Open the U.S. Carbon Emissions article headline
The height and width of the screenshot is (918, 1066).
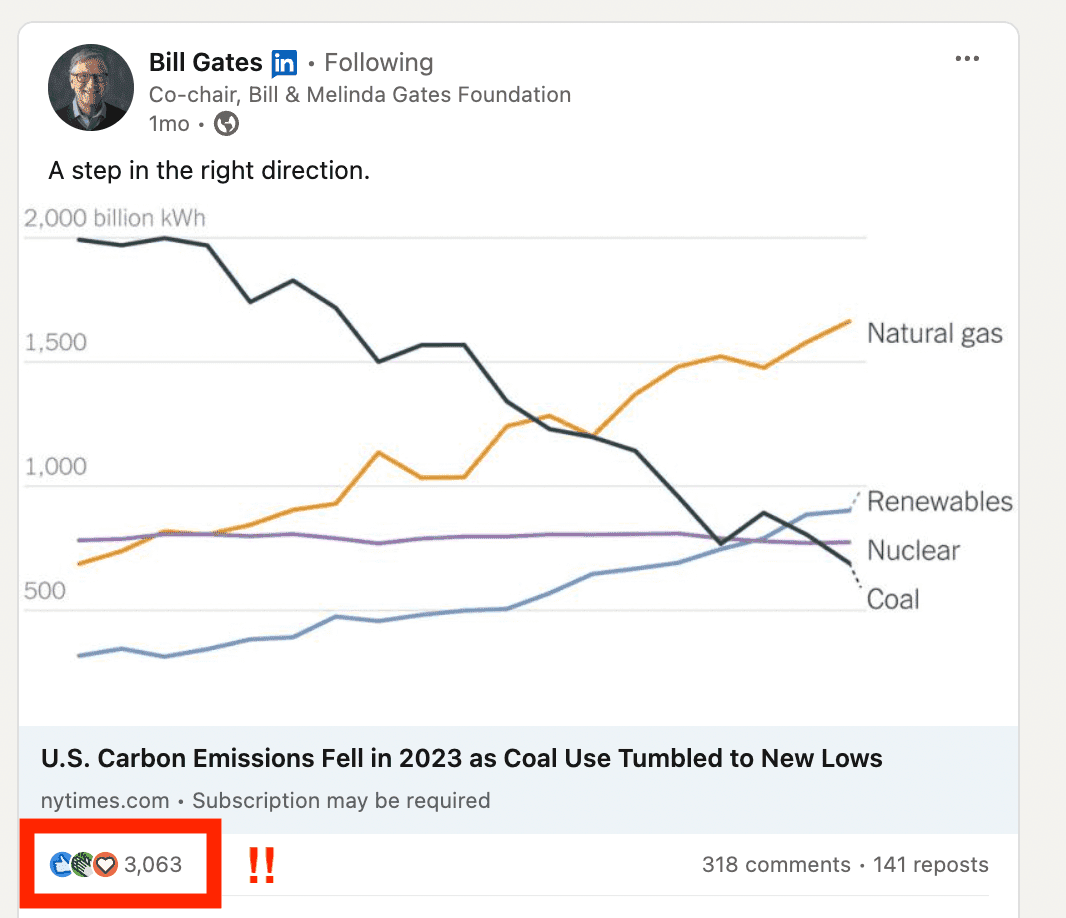click(461, 759)
